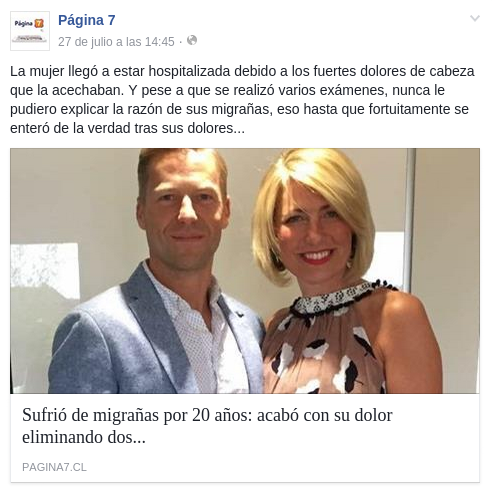Open the post options chevron menu
Viewport: 492px width, 495px height.
(475, 18)
